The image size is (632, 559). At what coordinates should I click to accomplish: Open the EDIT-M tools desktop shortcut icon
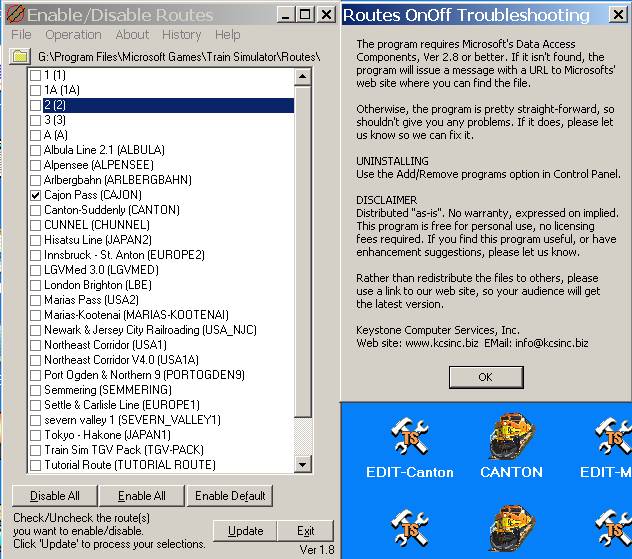(x=613, y=437)
